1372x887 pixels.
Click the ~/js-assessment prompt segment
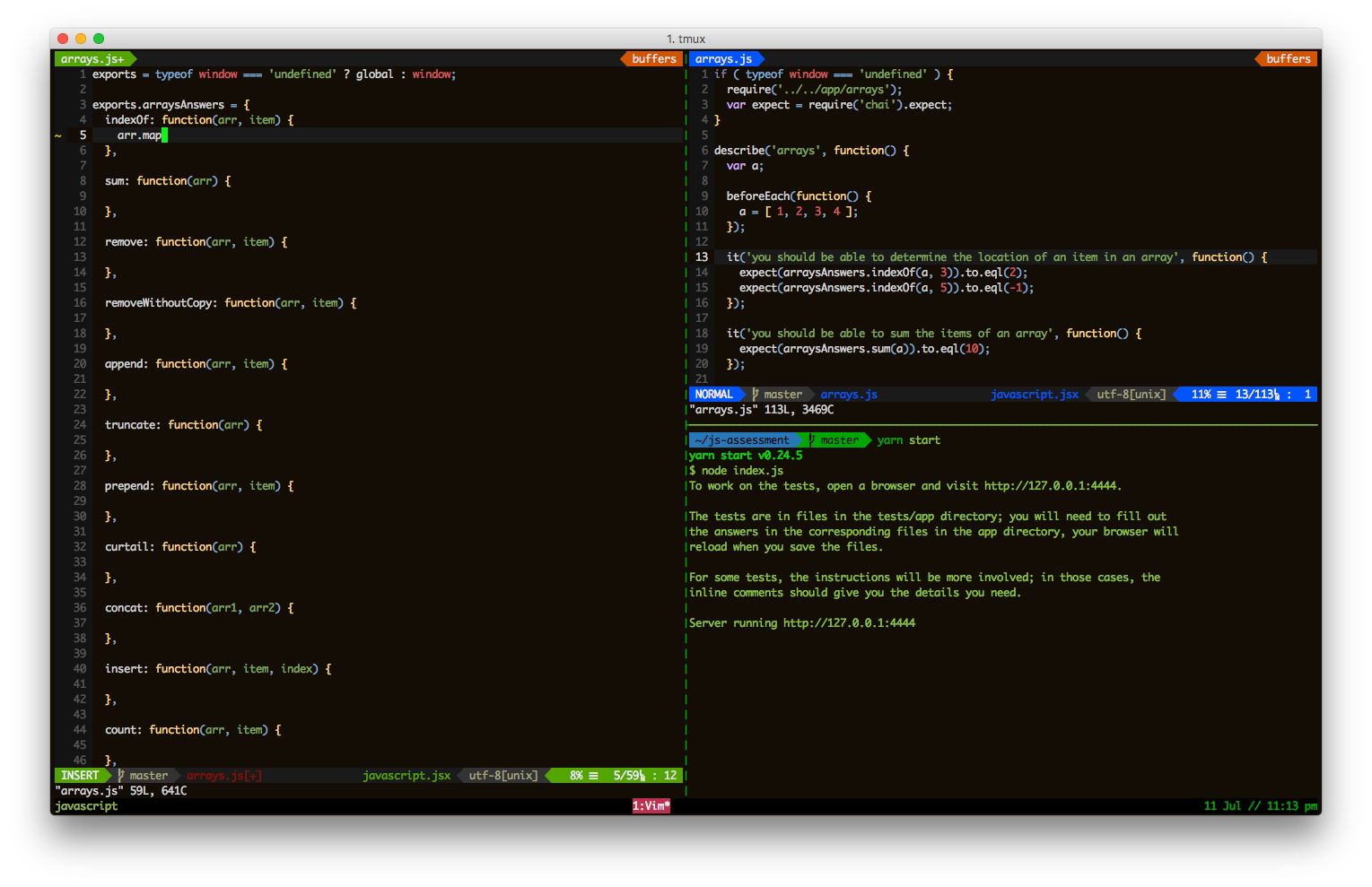tap(742, 440)
